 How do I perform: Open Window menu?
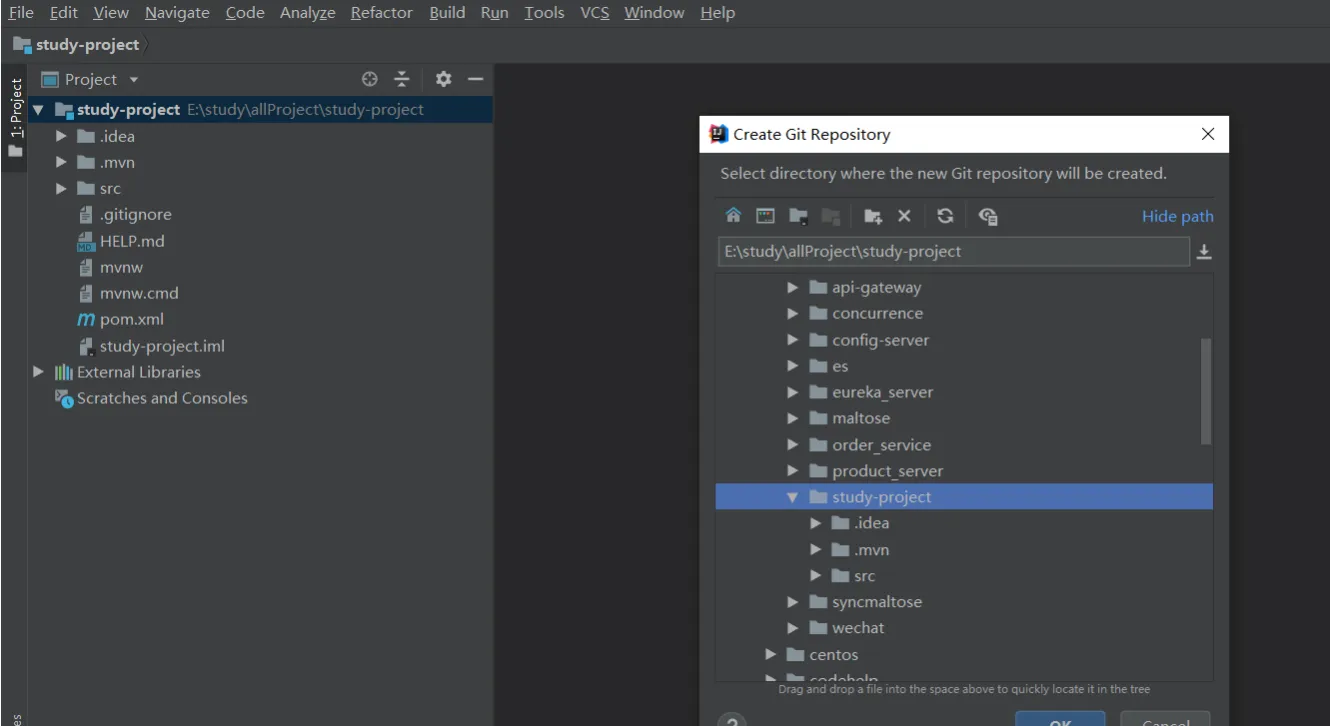[x=654, y=13]
